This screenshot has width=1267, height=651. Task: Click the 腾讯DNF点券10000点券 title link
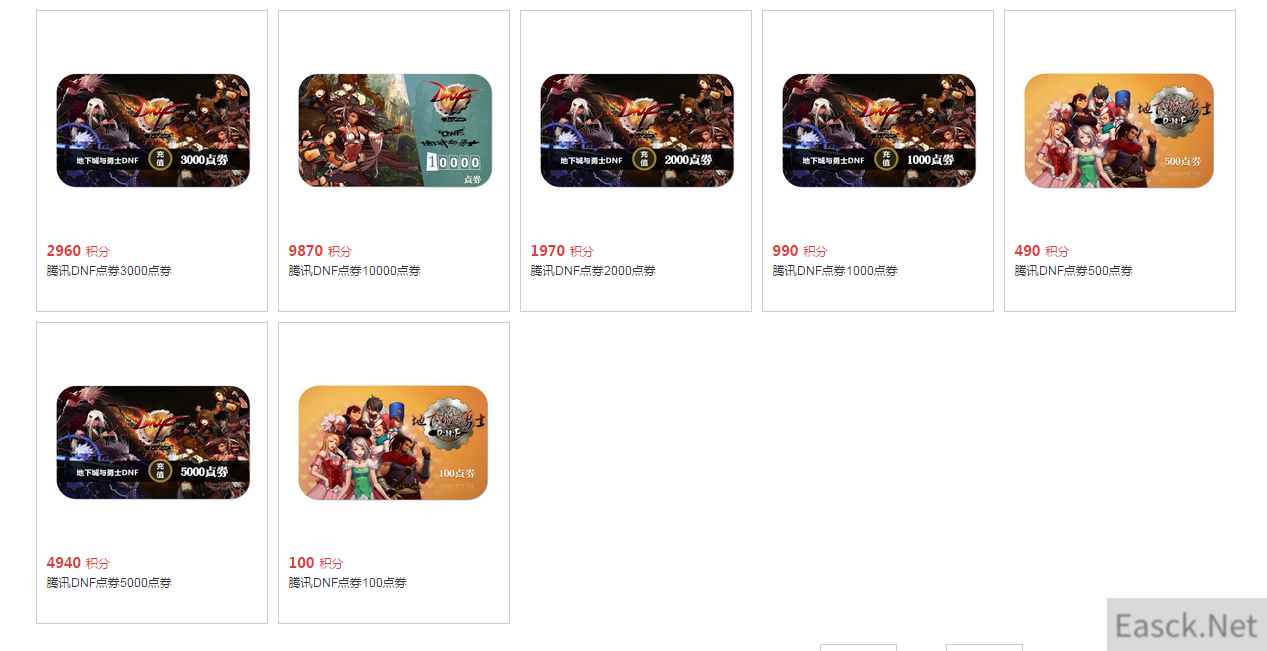click(x=354, y=271)
